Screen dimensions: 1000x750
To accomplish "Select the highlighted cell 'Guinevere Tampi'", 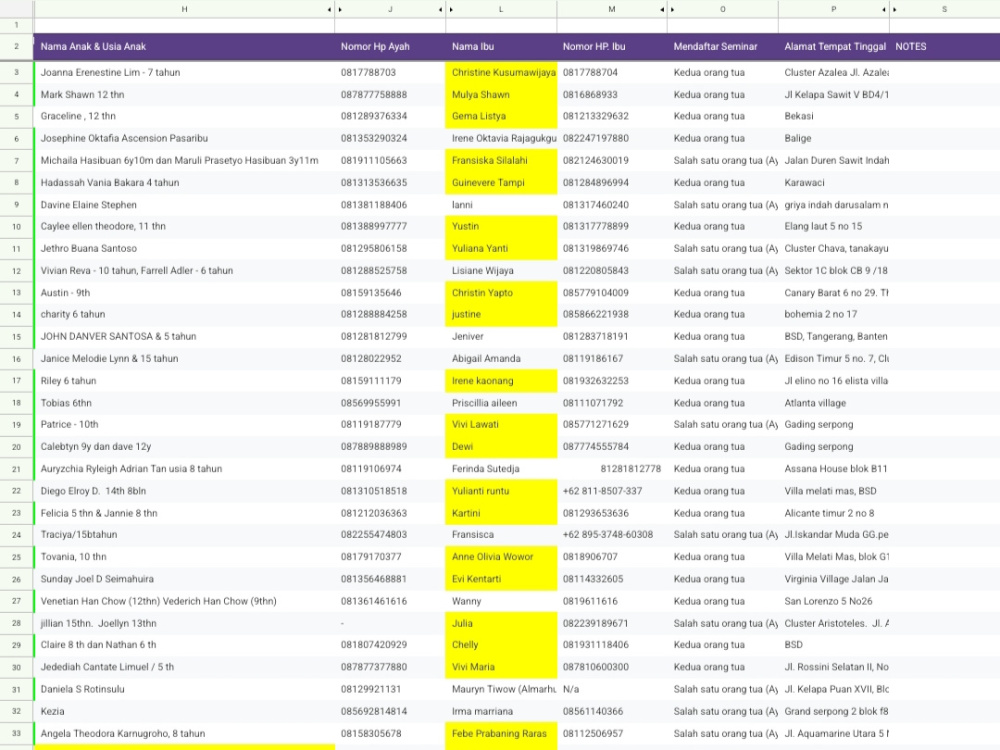I will 501,182.
